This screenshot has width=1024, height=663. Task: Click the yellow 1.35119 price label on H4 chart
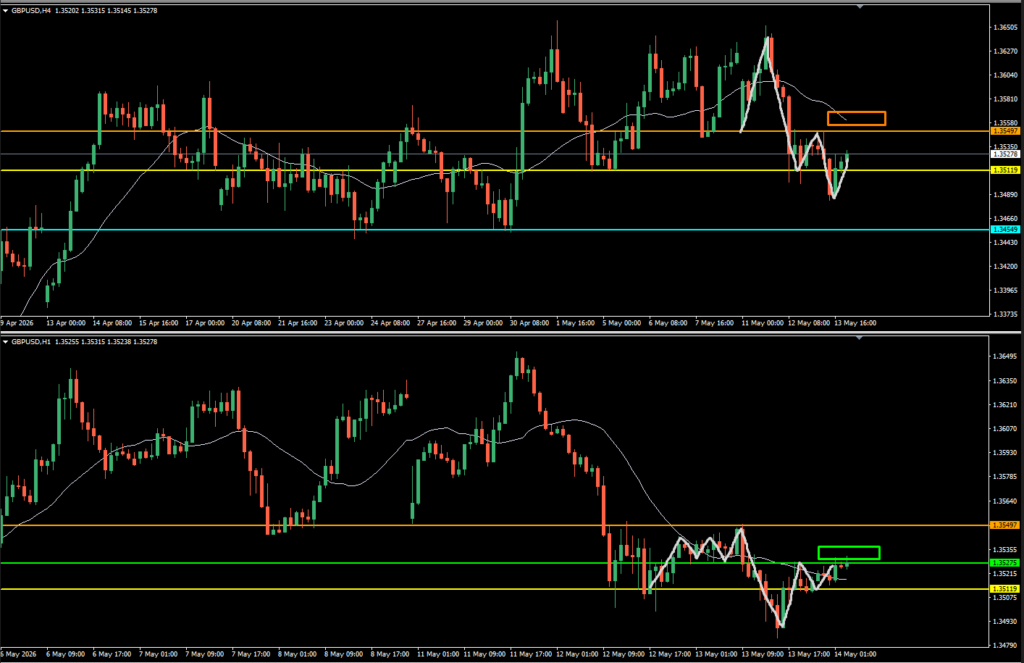pos(1006,170)
